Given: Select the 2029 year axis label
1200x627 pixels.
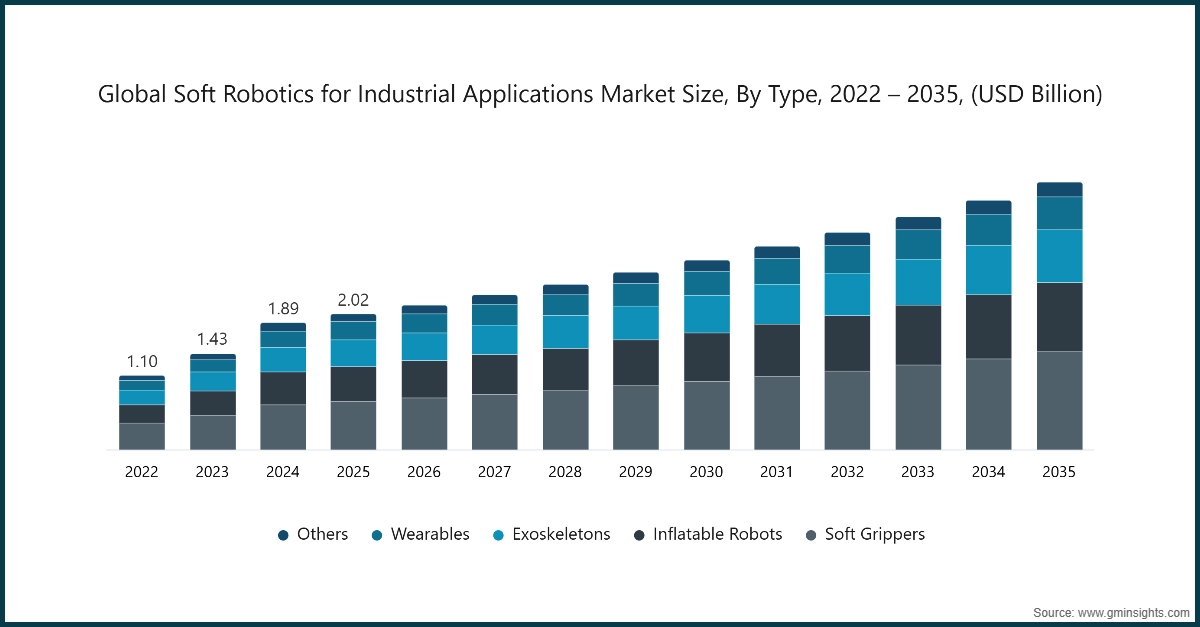Looking at the screenshot, I should point(636,471).
